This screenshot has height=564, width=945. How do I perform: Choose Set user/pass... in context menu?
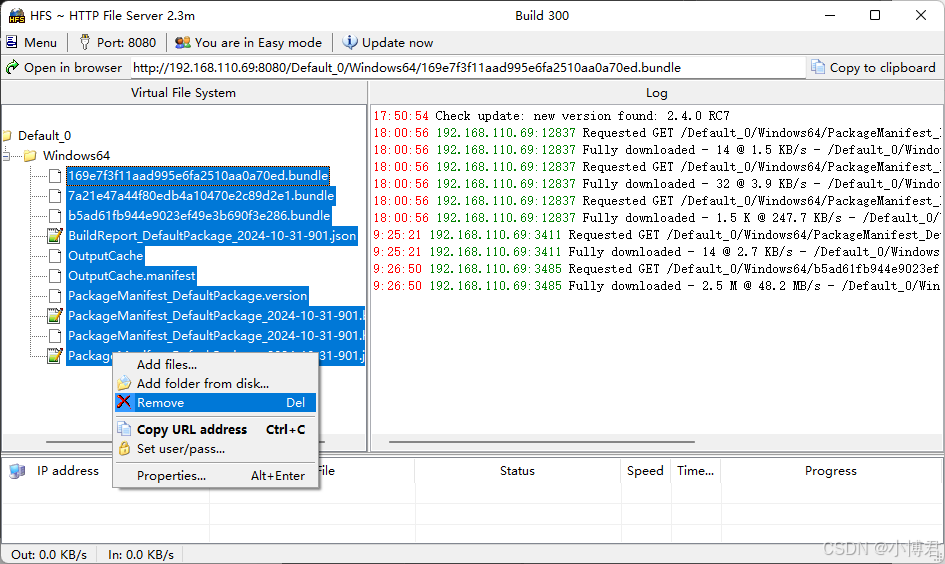pyautogui.click(x=215, y=448)
